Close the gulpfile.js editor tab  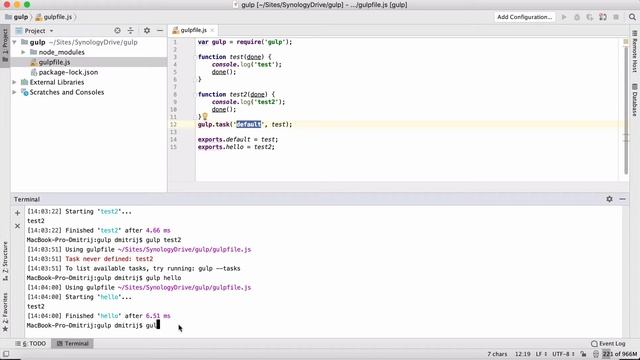212,30
